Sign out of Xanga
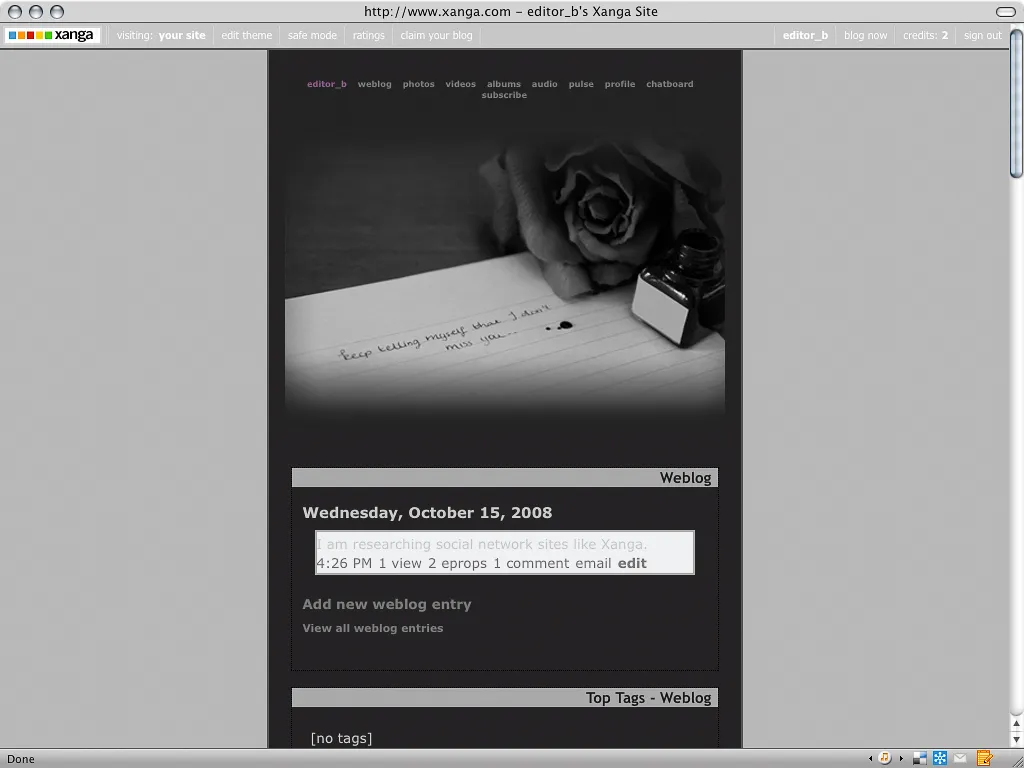Viewport: 1024px width, 768px height. pos(982,35)
